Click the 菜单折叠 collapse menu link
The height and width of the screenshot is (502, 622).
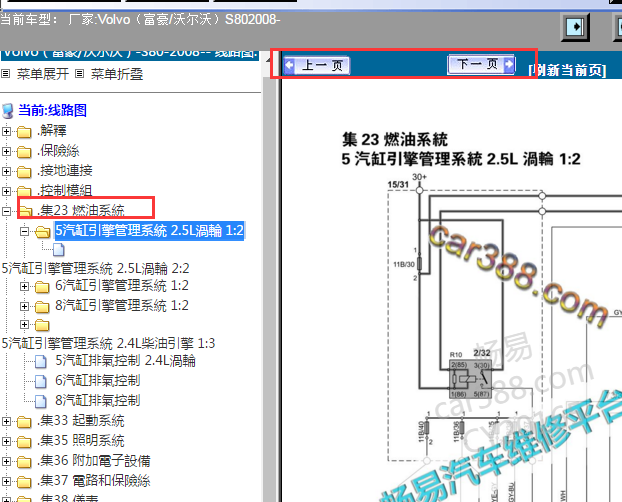click(x=117, y=74)
